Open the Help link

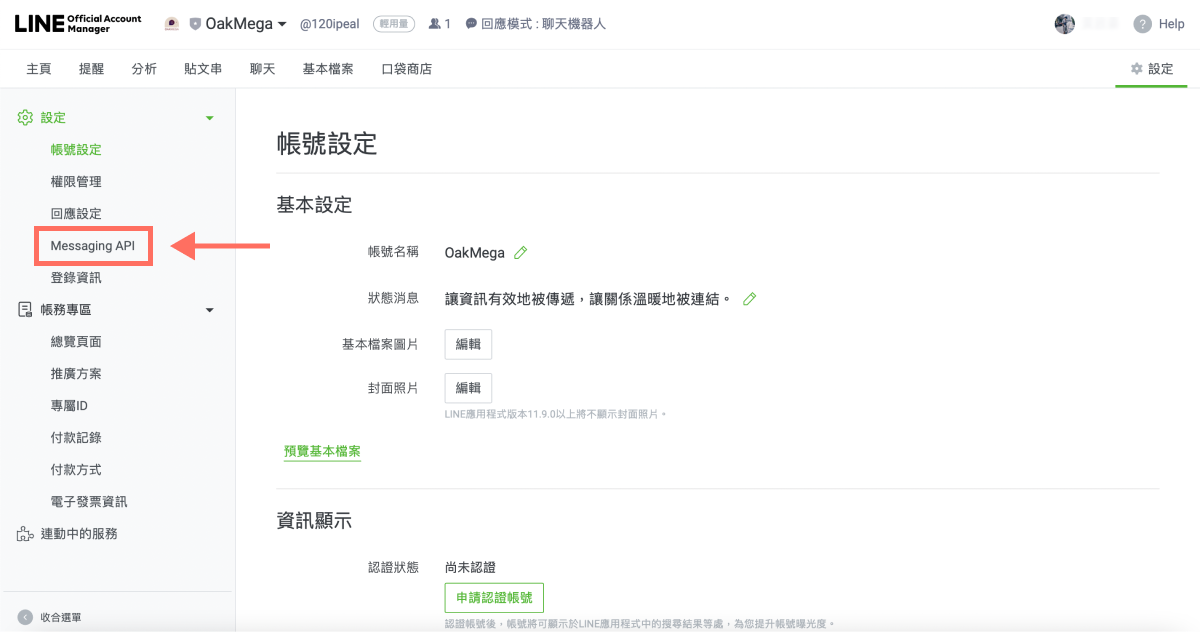click(x=1171, y=24)
